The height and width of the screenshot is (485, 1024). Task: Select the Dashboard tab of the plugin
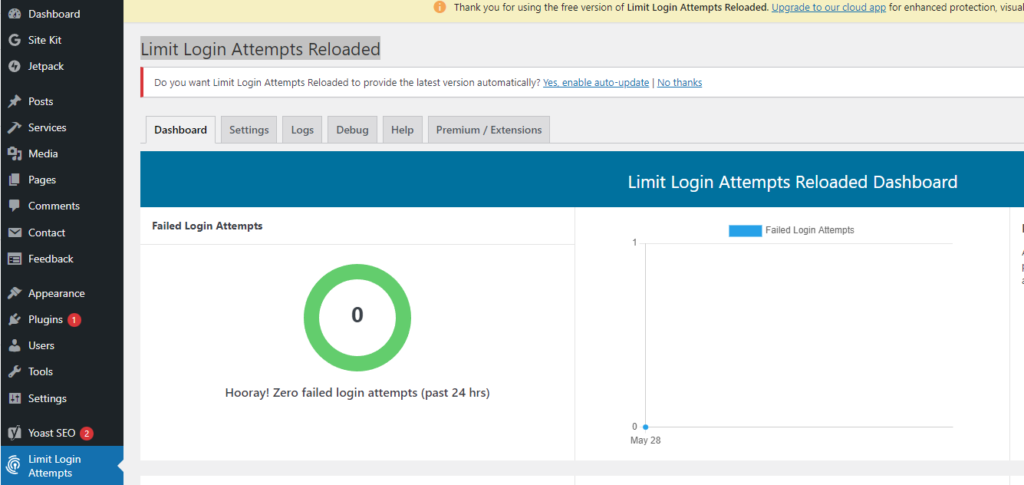click(x=180, y=130)
